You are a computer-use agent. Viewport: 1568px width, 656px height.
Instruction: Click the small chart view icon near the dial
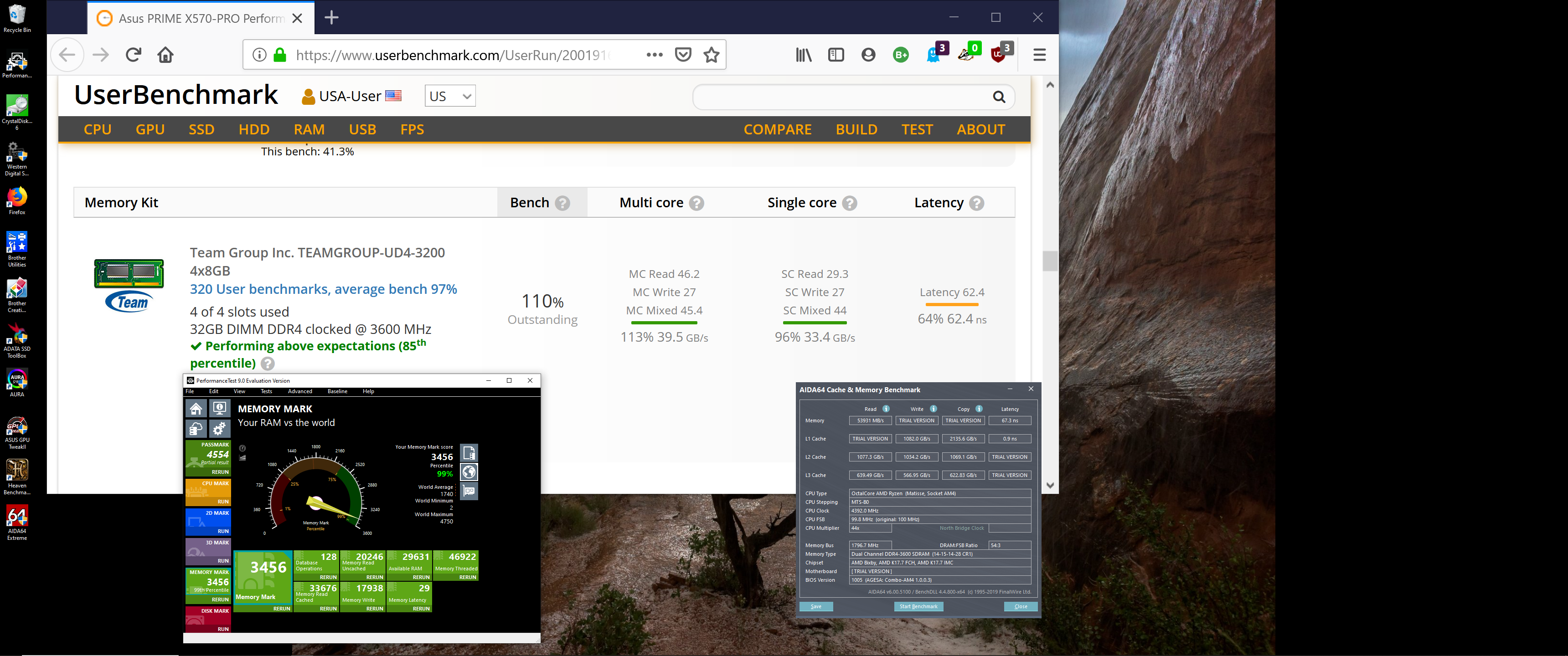(242, 458)
